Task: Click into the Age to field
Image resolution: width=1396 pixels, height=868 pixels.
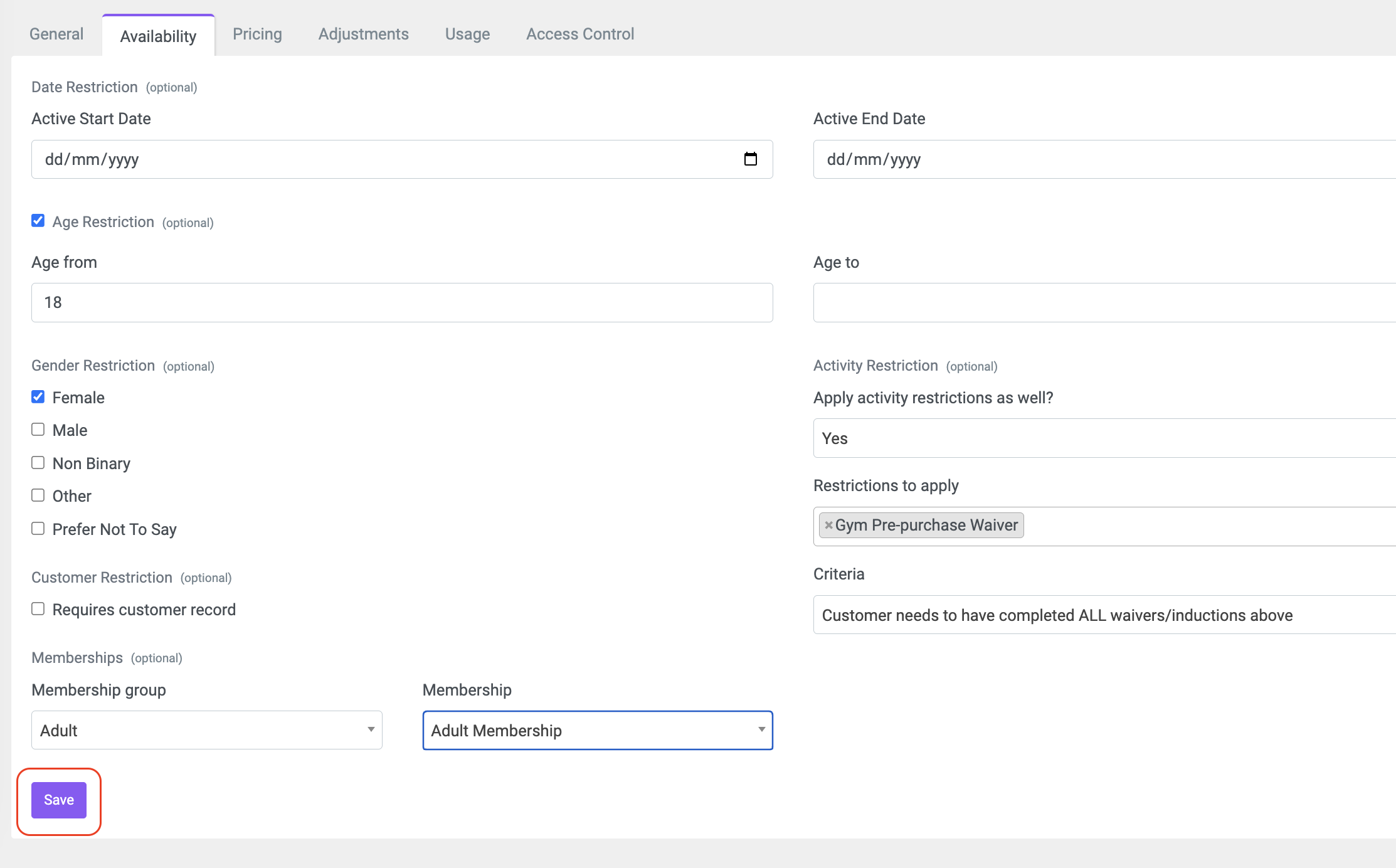Action: click(x=1104, y=303)
